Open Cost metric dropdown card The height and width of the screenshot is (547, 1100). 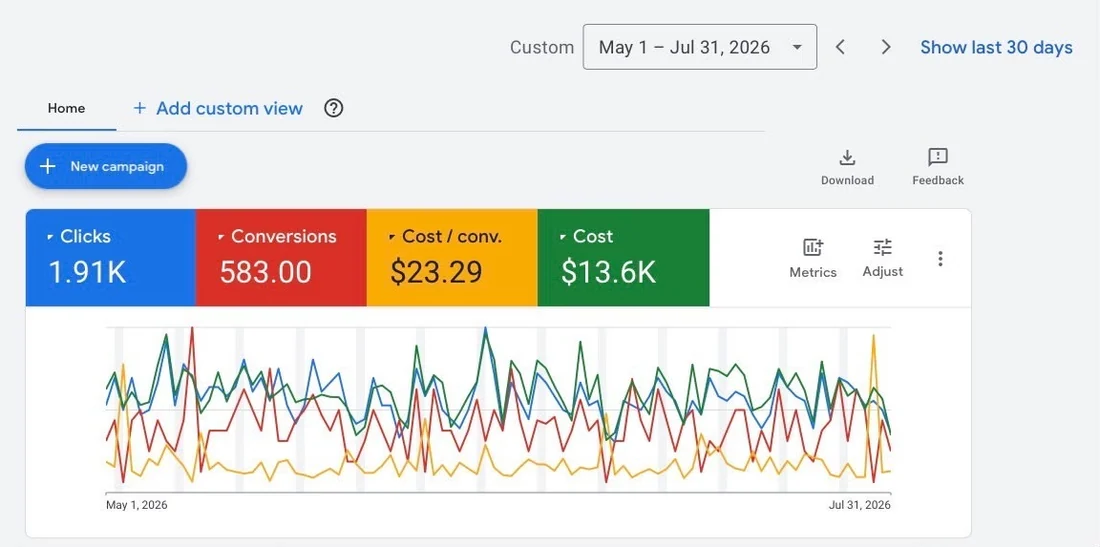point(624,257)
